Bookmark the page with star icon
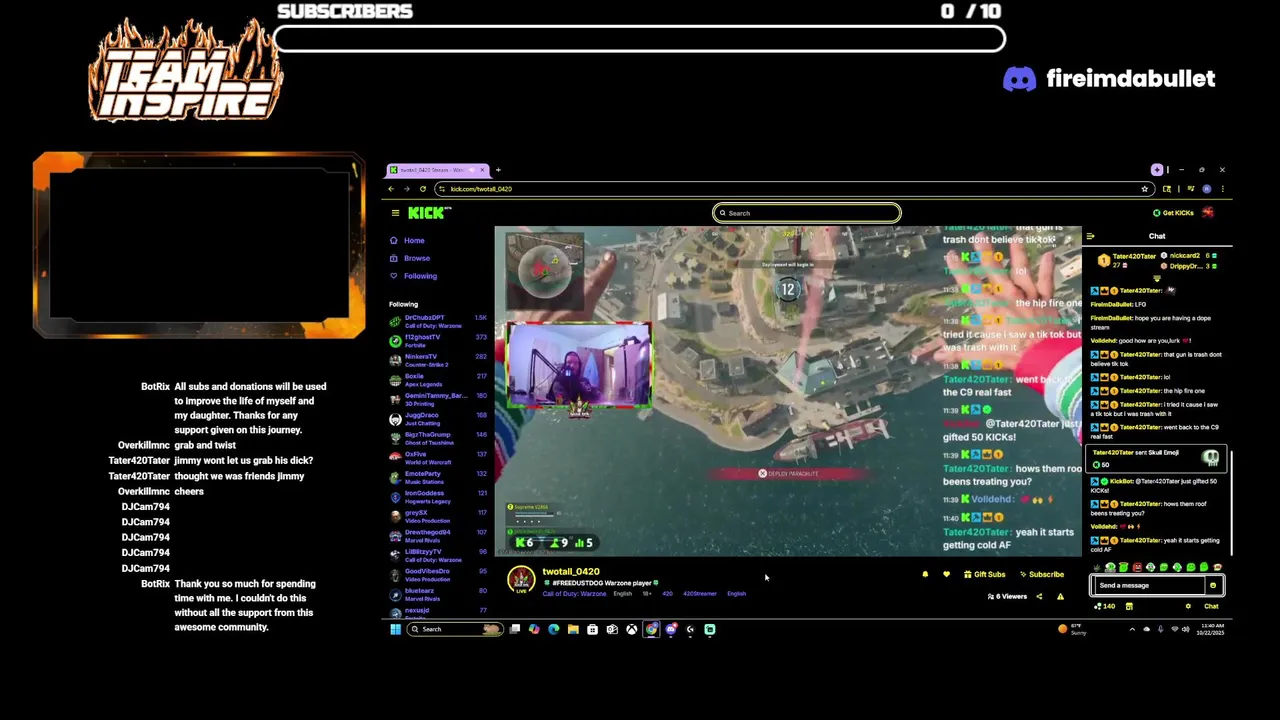Viewport: 1280px width, 720px height. click(x=1144, y=189)
